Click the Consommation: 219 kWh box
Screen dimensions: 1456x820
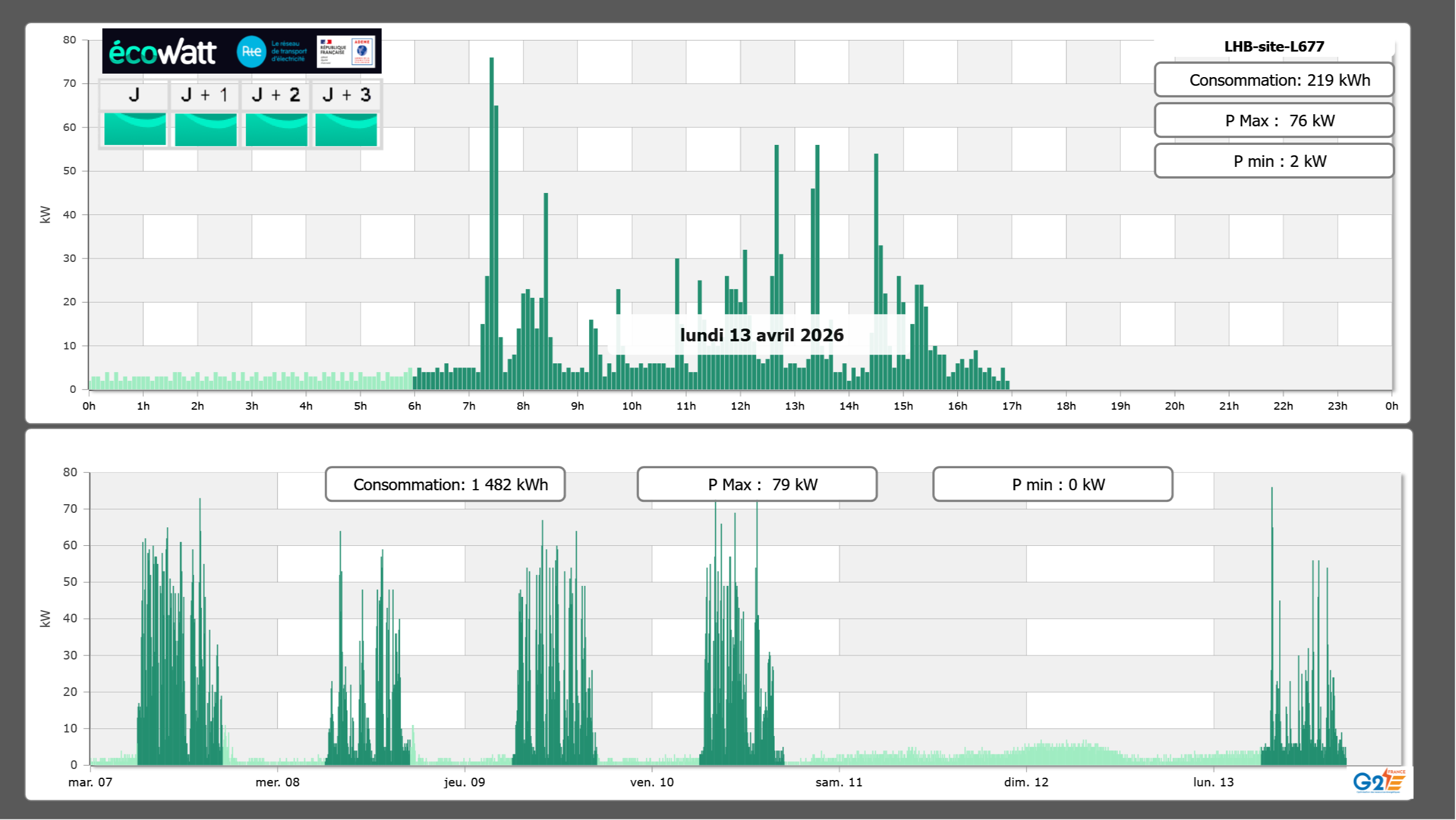coord(1273,80)
